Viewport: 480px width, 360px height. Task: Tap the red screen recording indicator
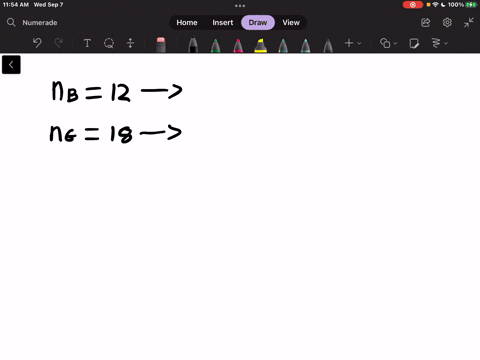point(413,5)
